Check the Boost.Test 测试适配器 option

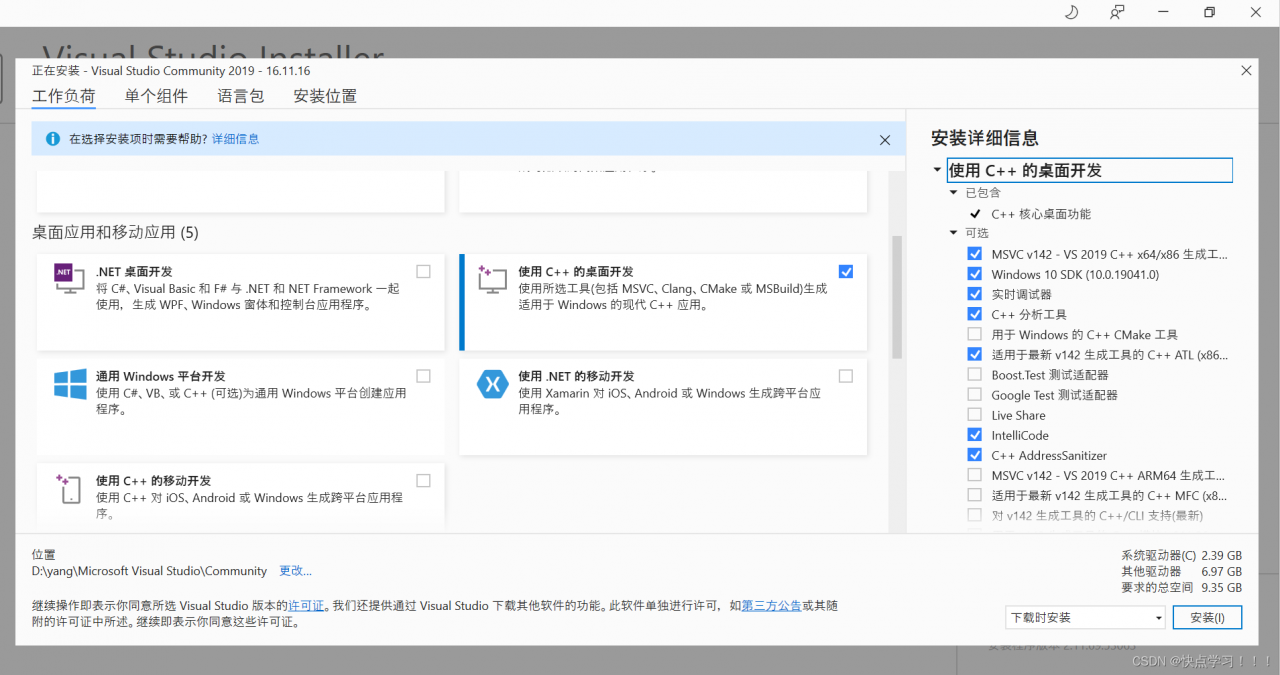975,374
